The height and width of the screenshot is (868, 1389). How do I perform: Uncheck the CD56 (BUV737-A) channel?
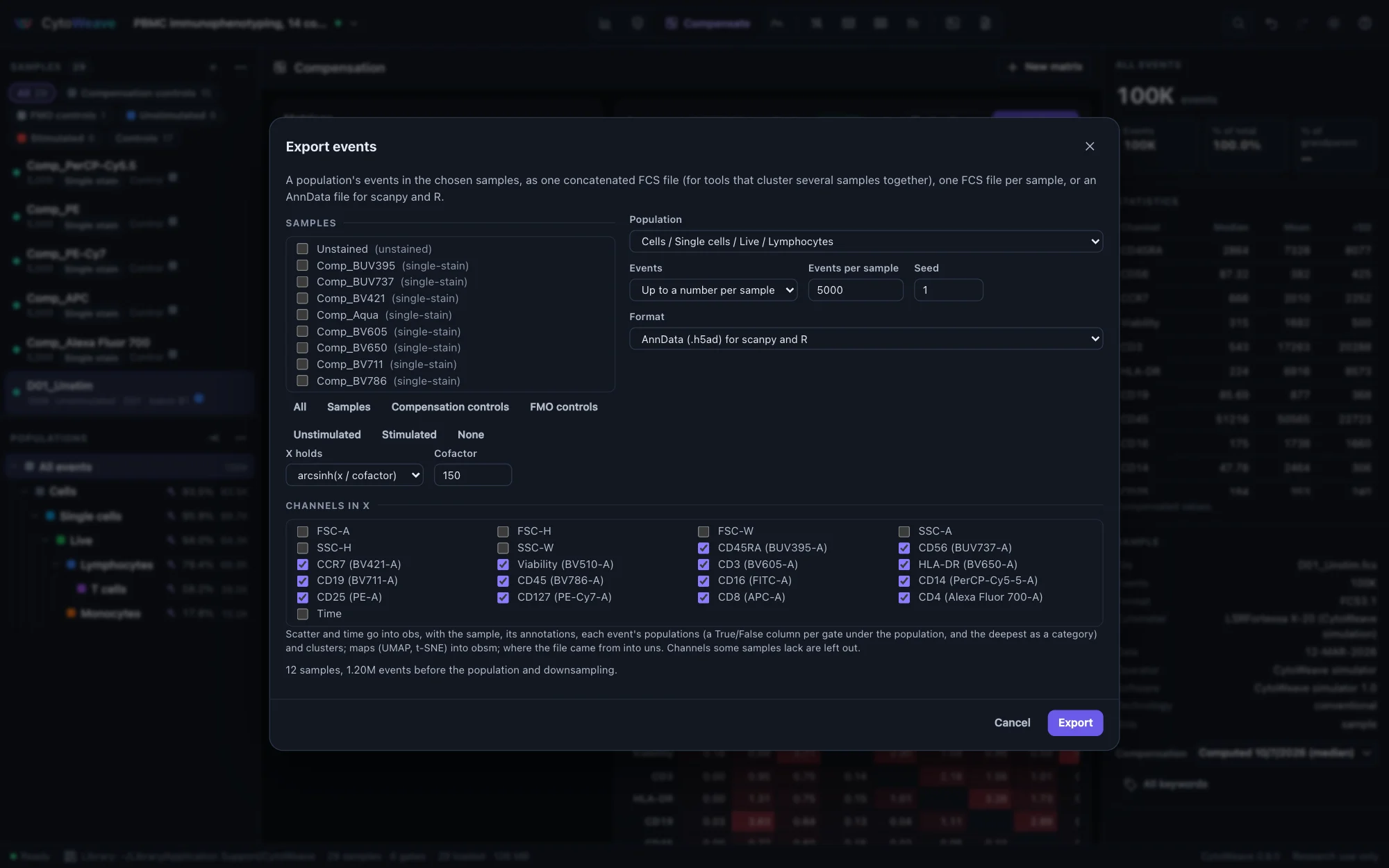pyautogui.click(x=904, y=548)
